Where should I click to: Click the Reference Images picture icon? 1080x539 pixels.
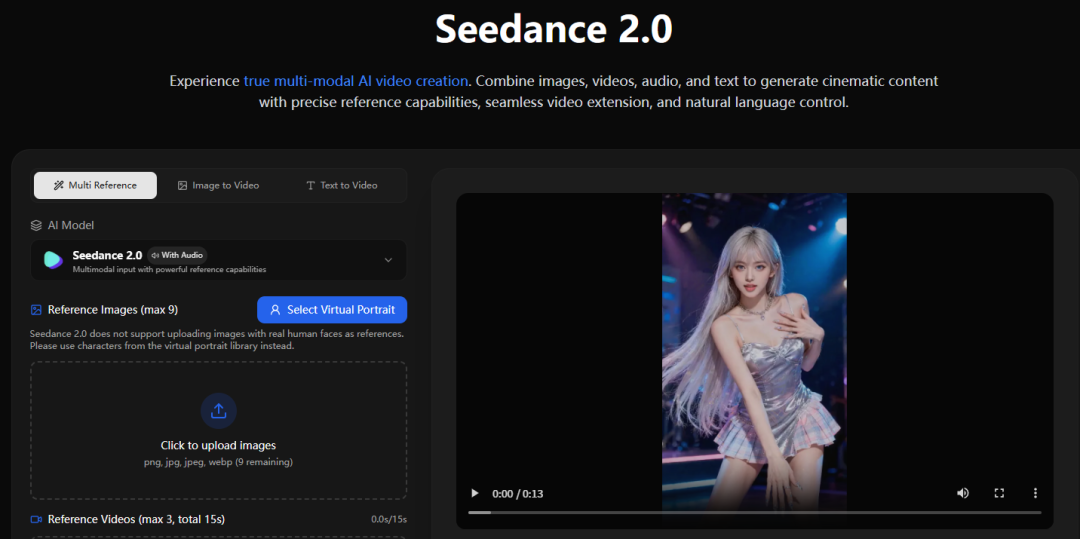[37, 310]
